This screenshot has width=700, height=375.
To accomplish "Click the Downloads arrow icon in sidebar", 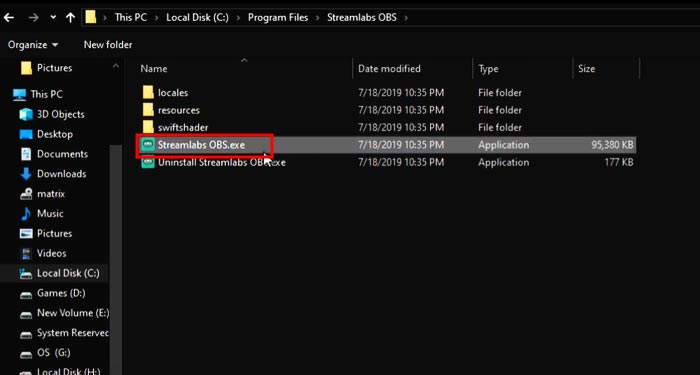I will (x=26, y=174).
